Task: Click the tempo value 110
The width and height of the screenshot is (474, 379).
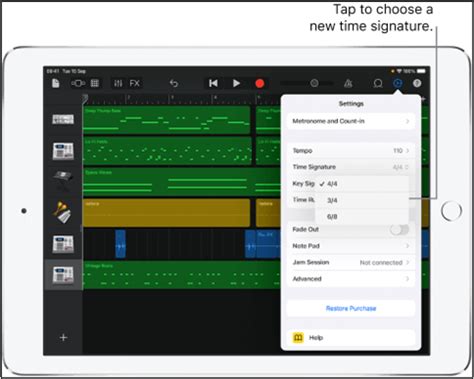Action: click(x=398, y=151)
